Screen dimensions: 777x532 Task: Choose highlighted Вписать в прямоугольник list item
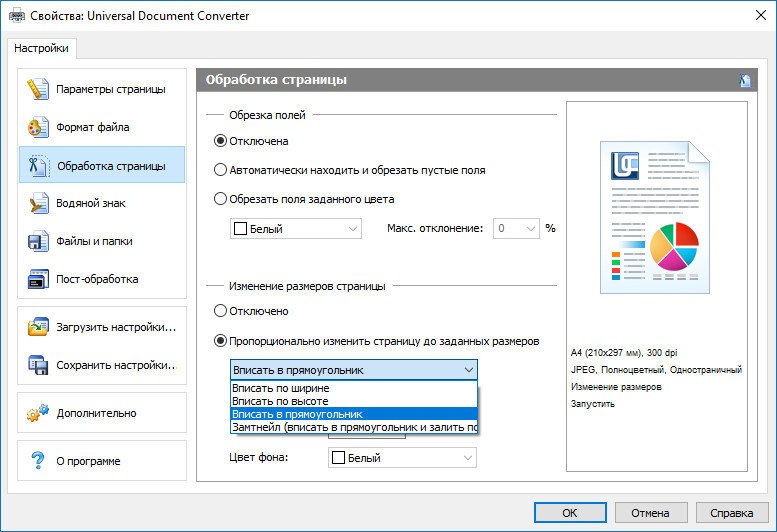[354, 414]
